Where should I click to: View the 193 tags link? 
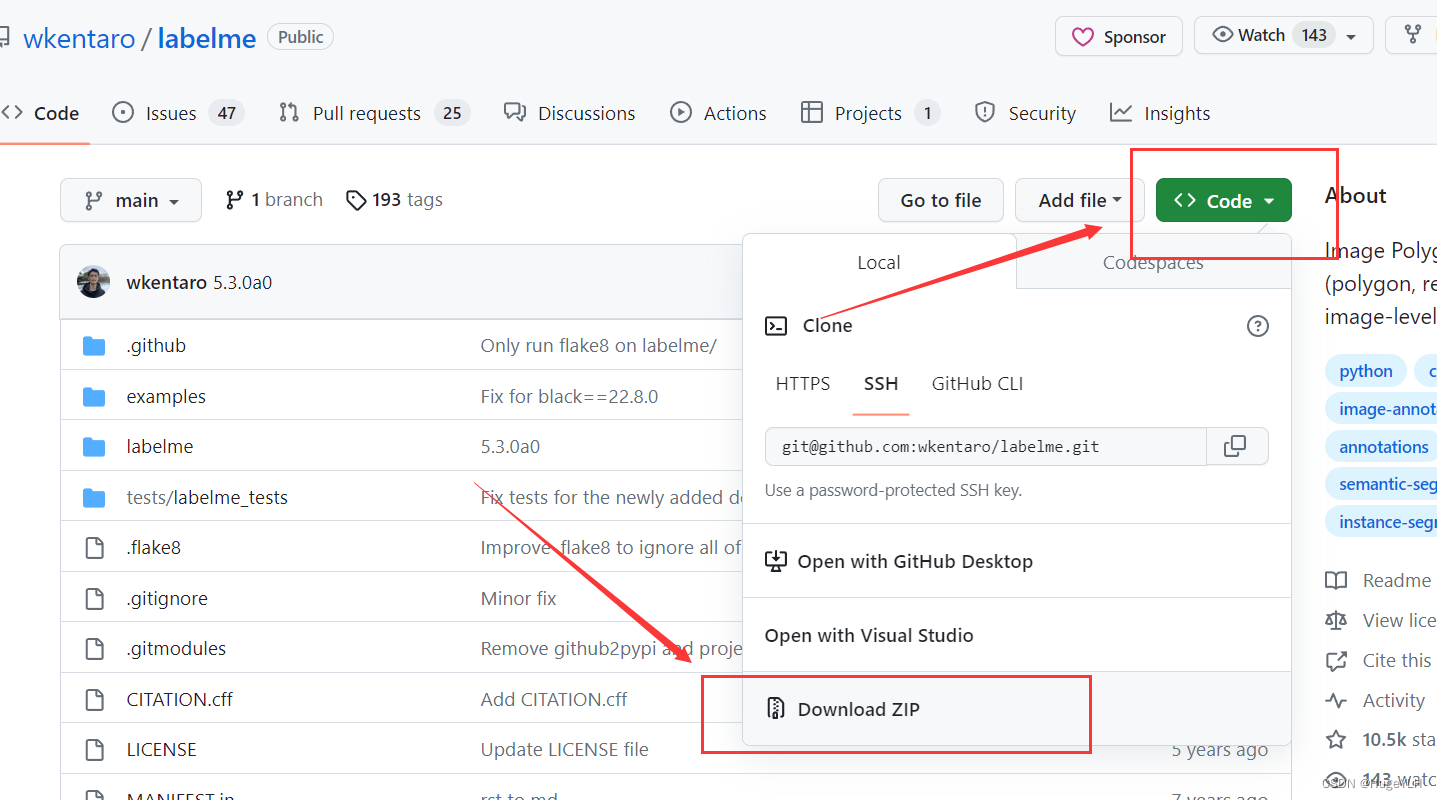(394, 200)
